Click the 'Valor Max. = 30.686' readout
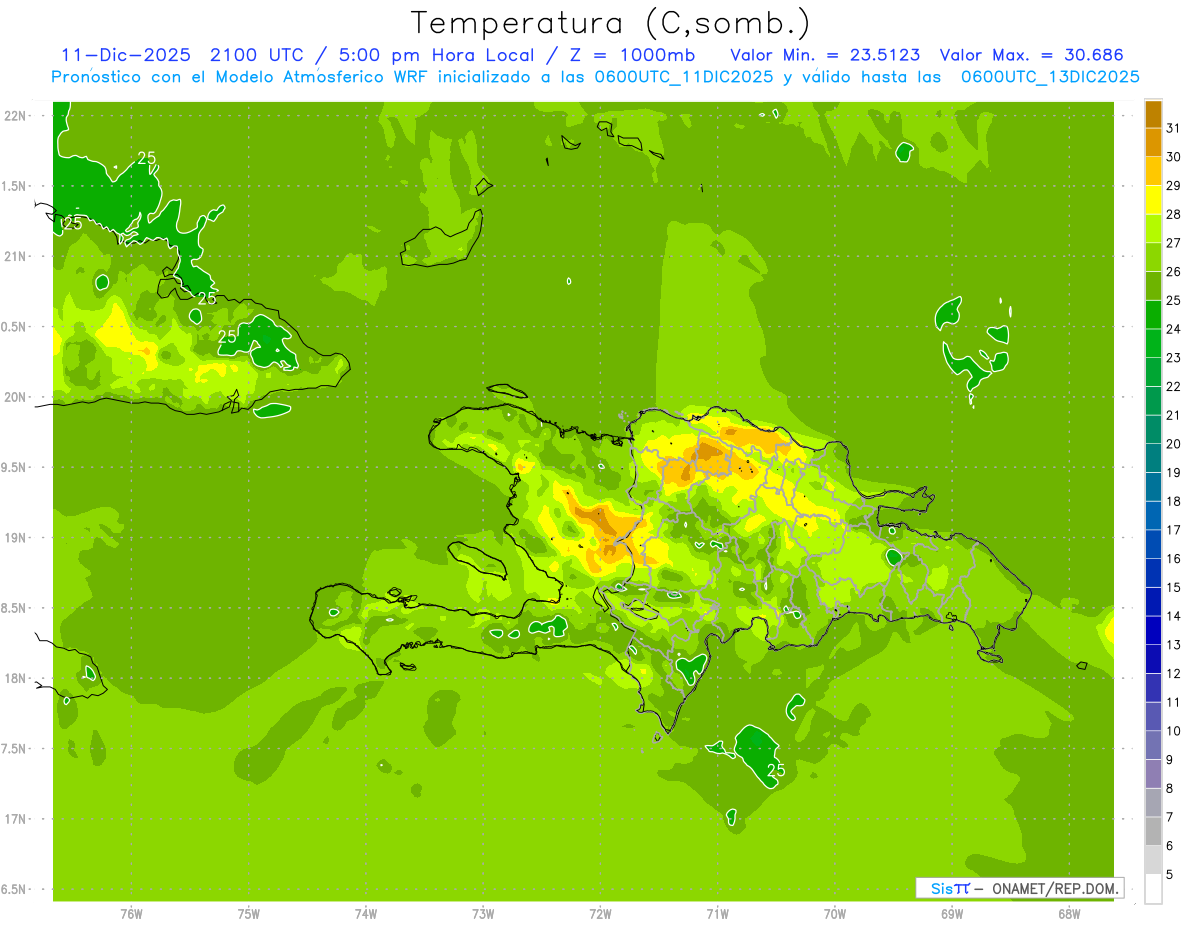The width and height of the screenshot is (1200, 927). point(1032,55)
